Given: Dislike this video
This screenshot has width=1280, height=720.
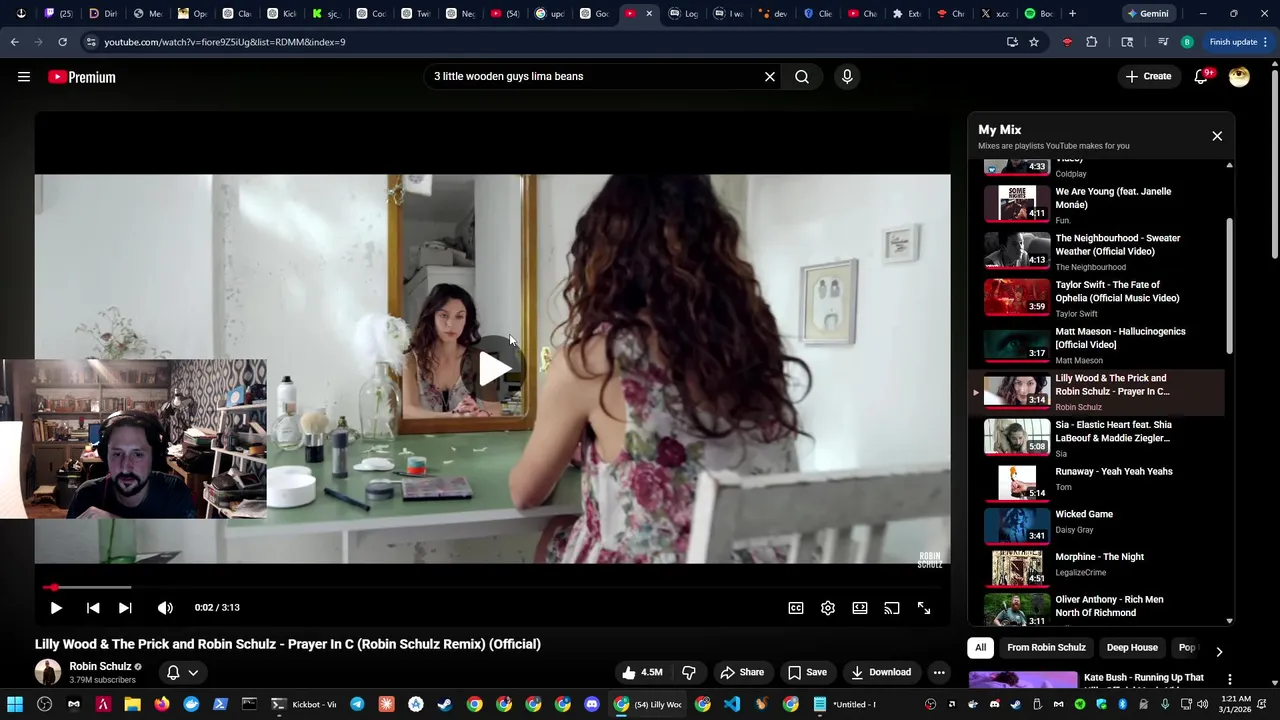Looking at the screenshot, I should [688, 672].
